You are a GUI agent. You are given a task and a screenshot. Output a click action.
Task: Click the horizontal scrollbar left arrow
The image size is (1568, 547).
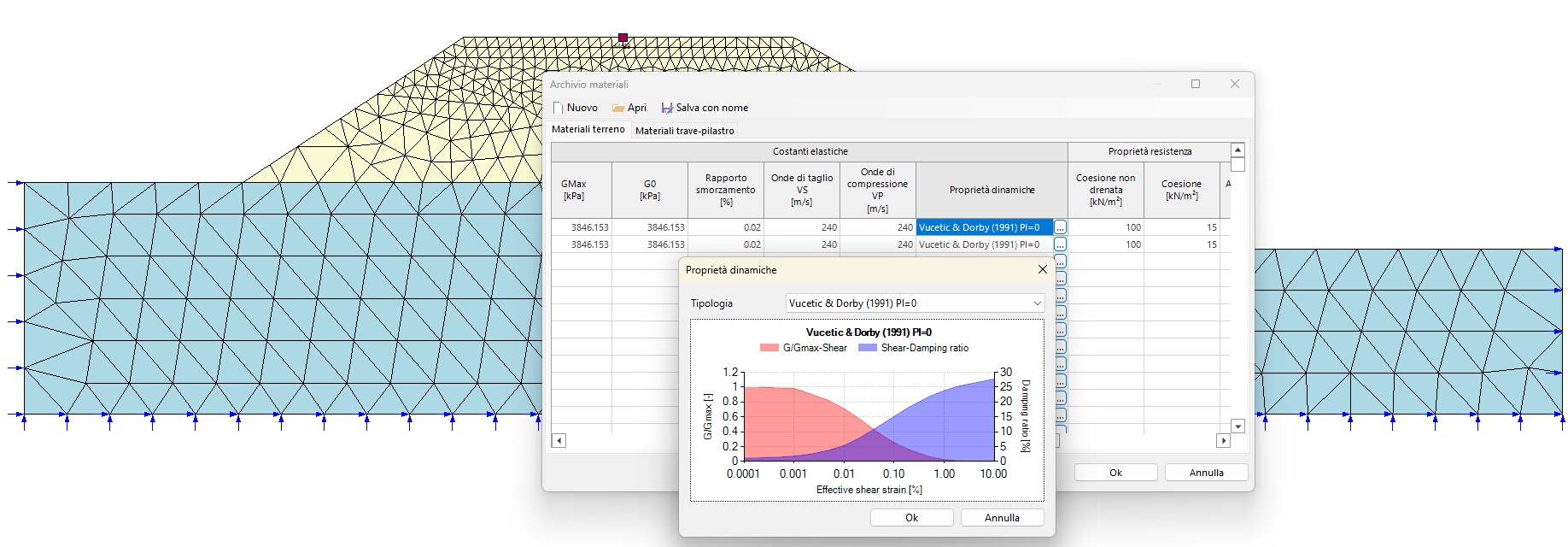[559, 441]
